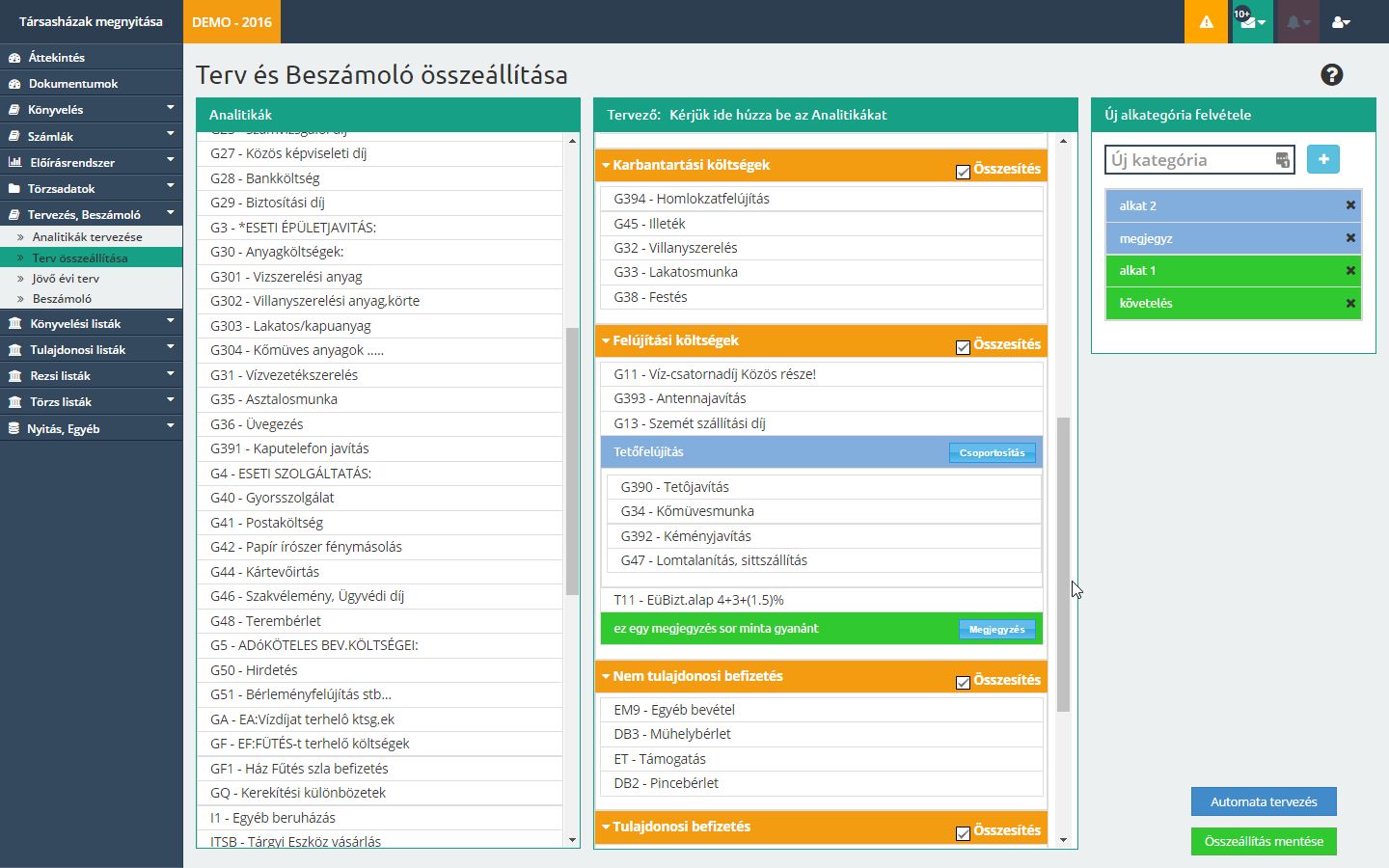1389x868 pixels.
Task: Open the Beszámoló submenu item
Action: coord(62,299)
